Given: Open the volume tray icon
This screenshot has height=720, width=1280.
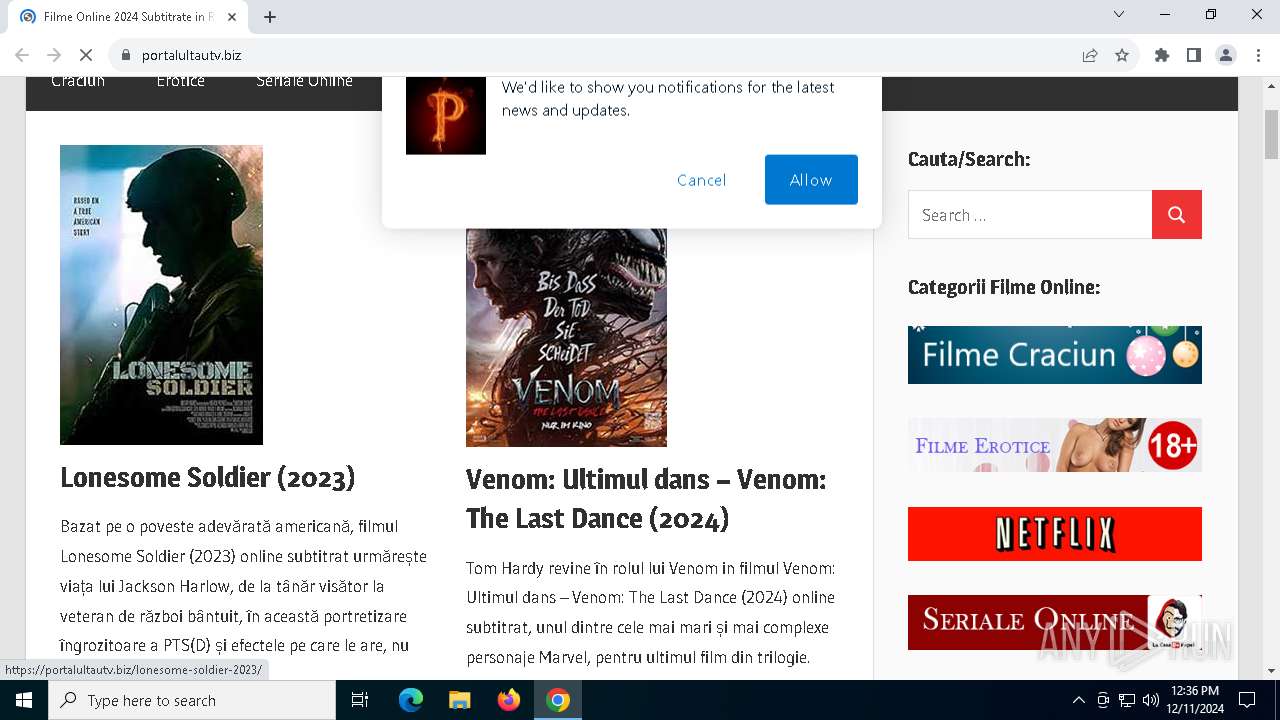Looking at the screenshot, I should click(1151, 700).
